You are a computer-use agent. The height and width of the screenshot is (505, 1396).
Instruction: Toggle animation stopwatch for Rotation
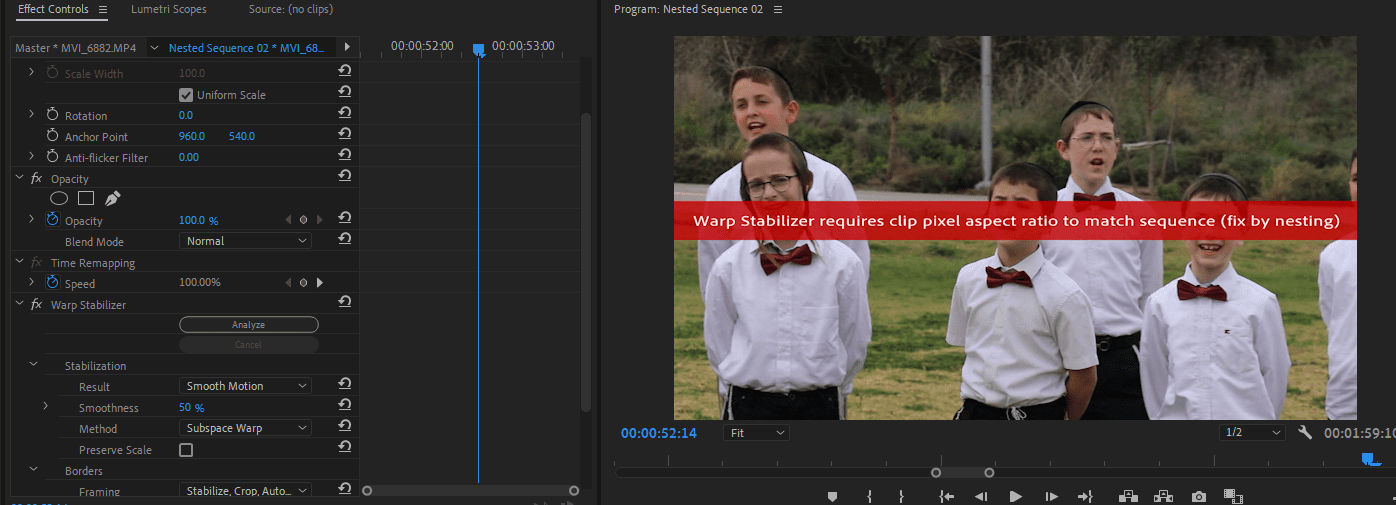[53, 115]
